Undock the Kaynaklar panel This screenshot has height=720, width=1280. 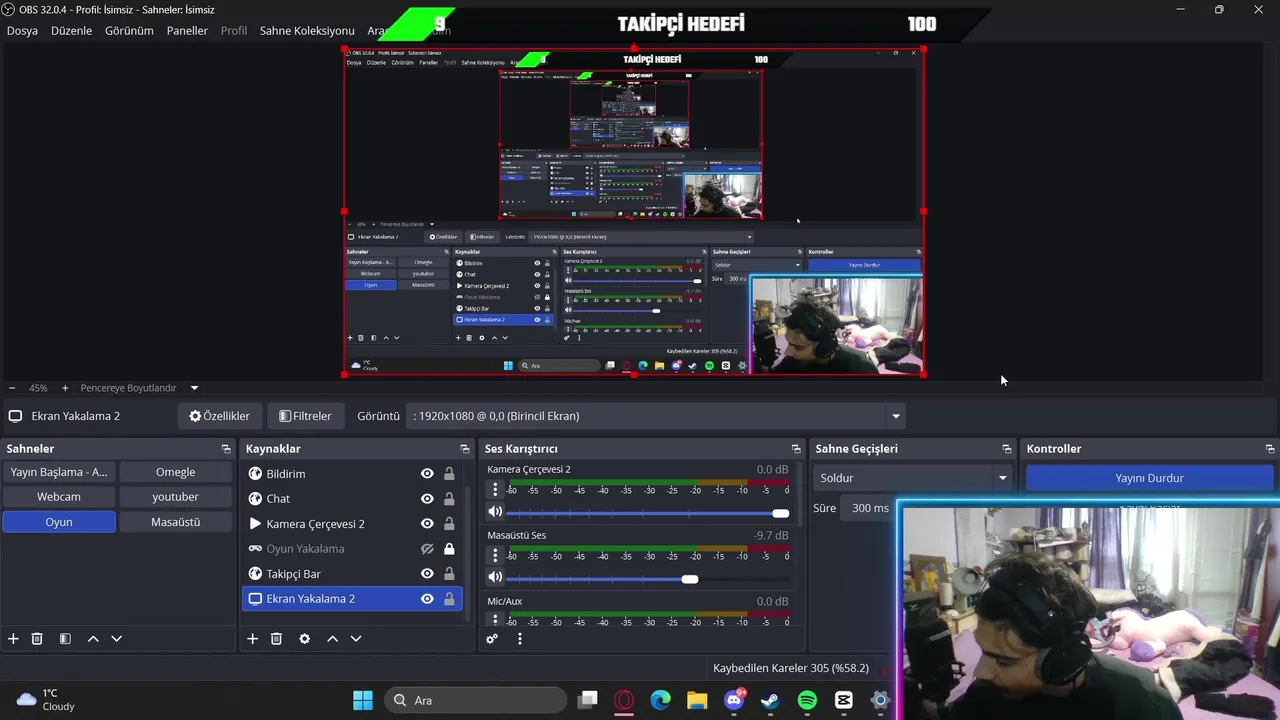(x=464, y=449)
